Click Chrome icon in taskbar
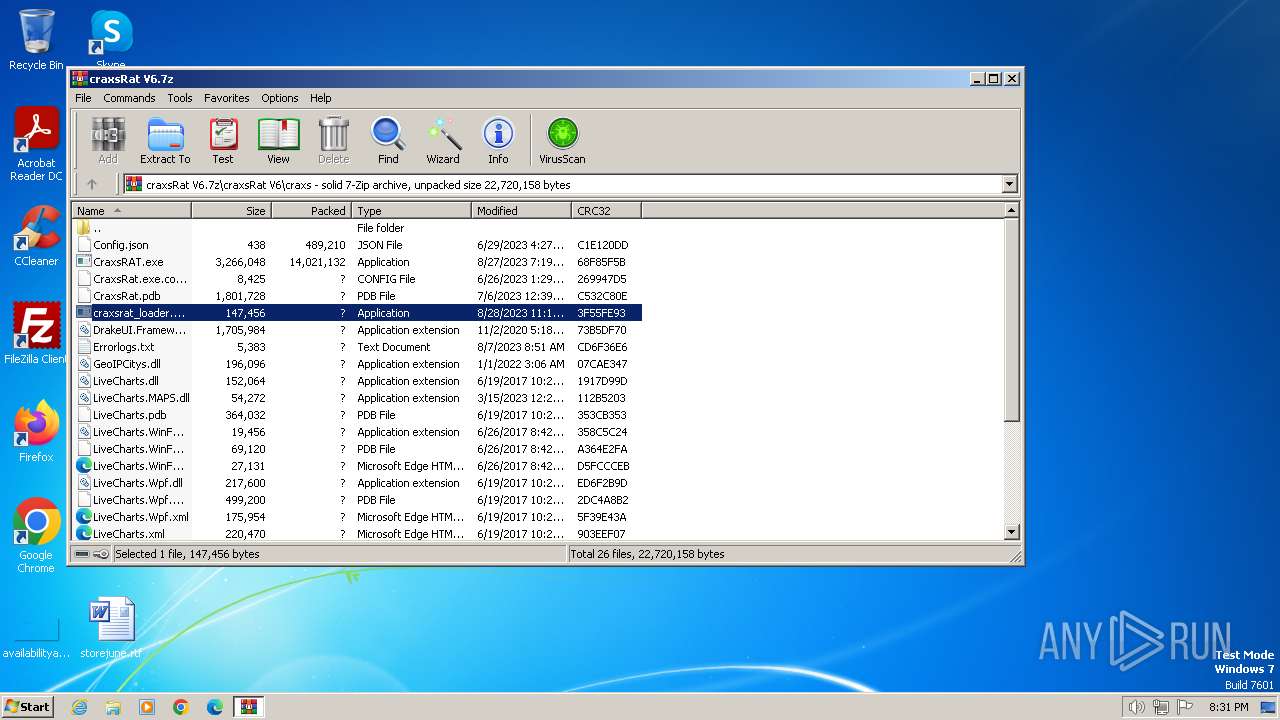Screen dimensions: 1280x720 [181, 707]
